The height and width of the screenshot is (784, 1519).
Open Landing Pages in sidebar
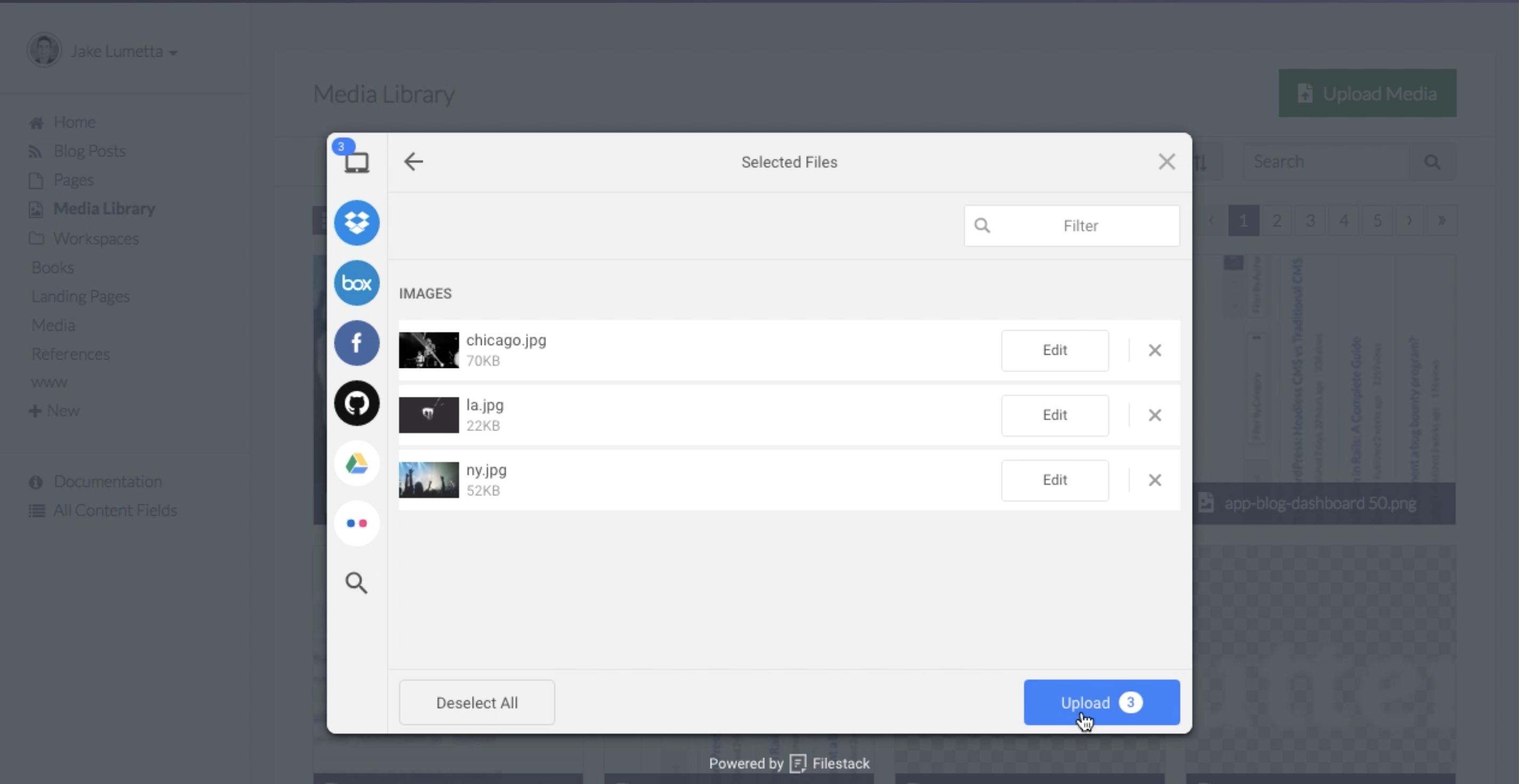pos(80,297)
